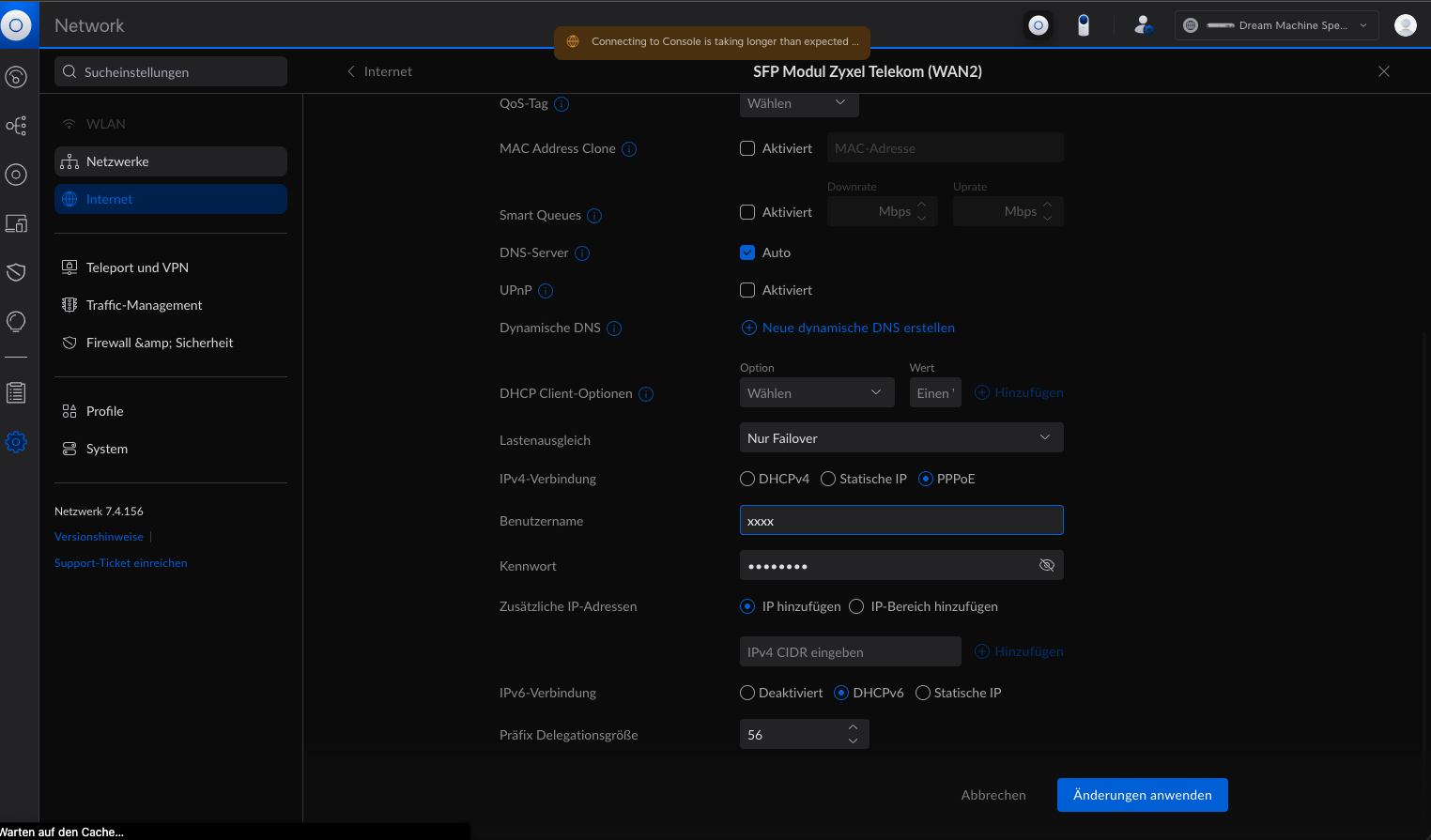Image resolution: width=1431 pixels, height=840 pixels.
Task: Show info for Smart Queues
Action: tap(594, 216)
